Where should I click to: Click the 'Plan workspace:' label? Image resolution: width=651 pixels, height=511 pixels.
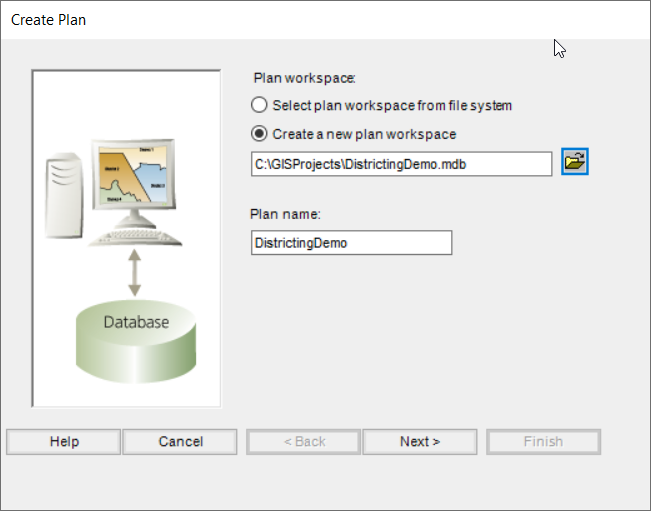click(305, 77)
